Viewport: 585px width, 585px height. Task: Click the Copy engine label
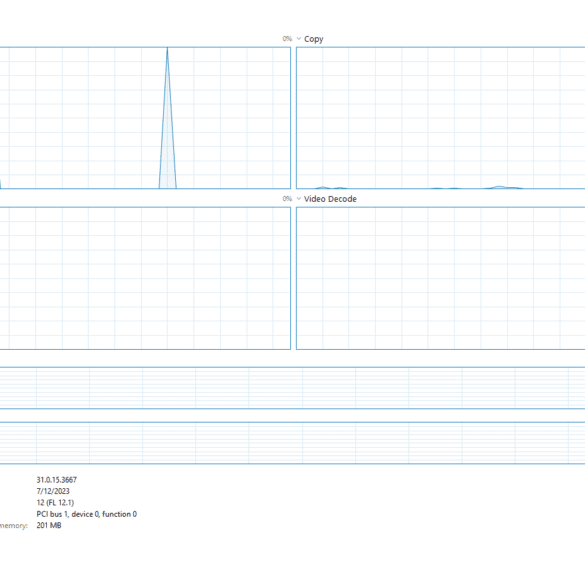coord(313,39)
